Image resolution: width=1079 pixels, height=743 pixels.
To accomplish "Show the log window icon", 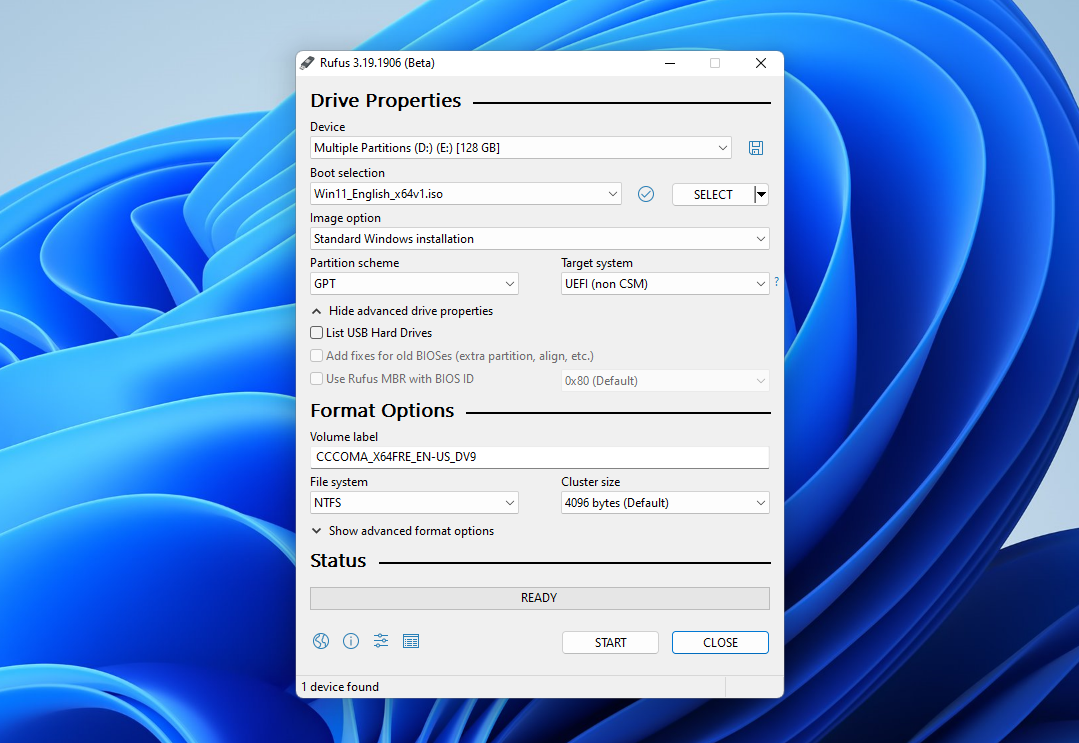I will click(410, 641).
